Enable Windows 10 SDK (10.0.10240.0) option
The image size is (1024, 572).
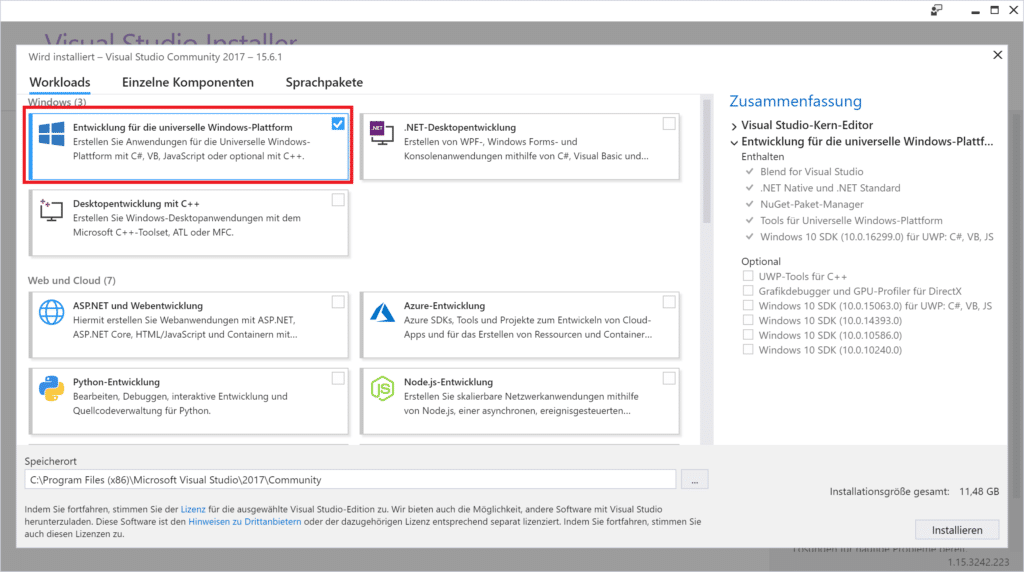(748, 349)
